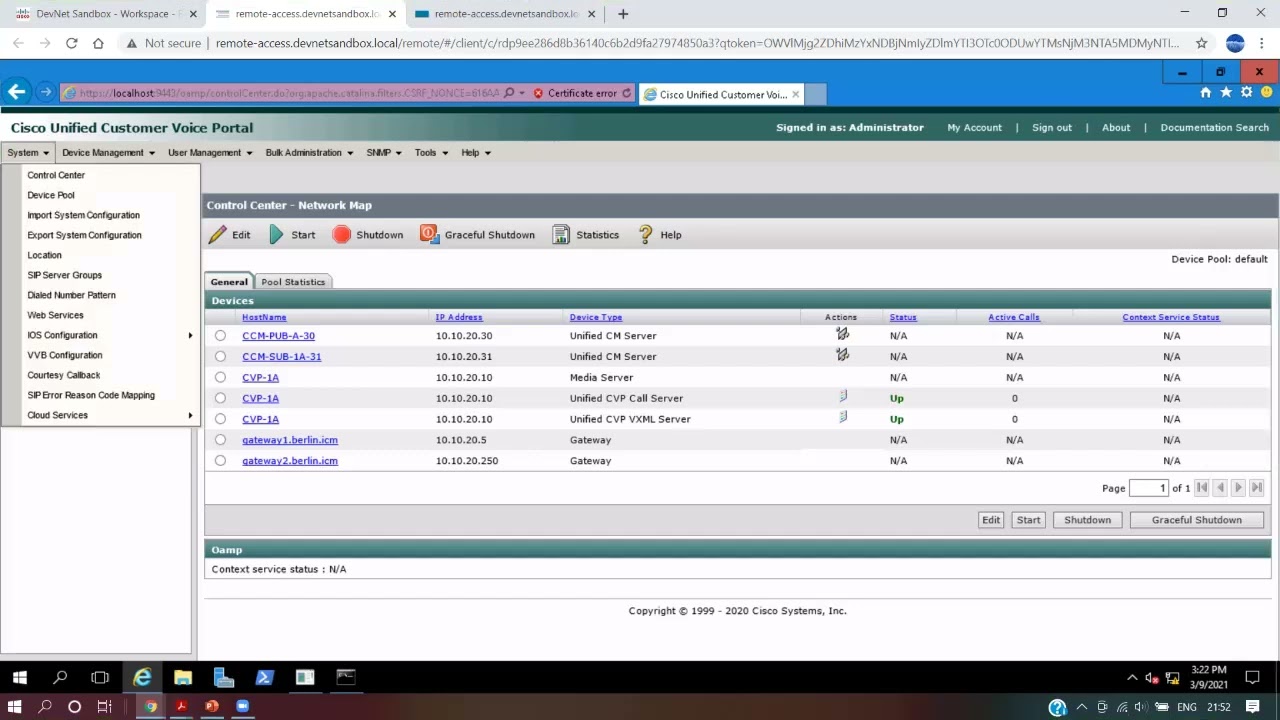Open PowerShell icon in remote taskbar
Screen dimensions: 1280x720
pyautogui.click(x=264, y=677)
